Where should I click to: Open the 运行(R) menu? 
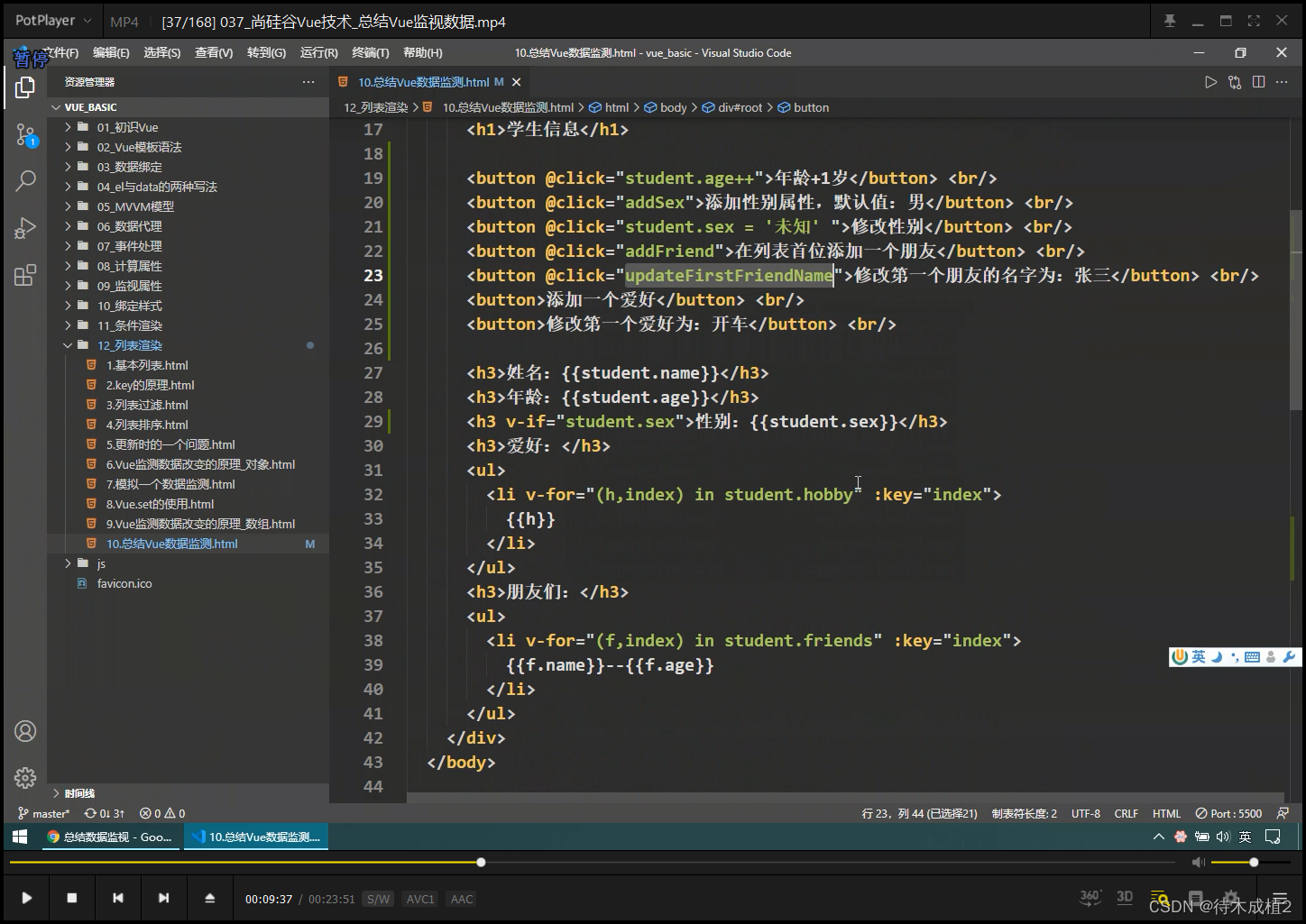pos(319,53)
